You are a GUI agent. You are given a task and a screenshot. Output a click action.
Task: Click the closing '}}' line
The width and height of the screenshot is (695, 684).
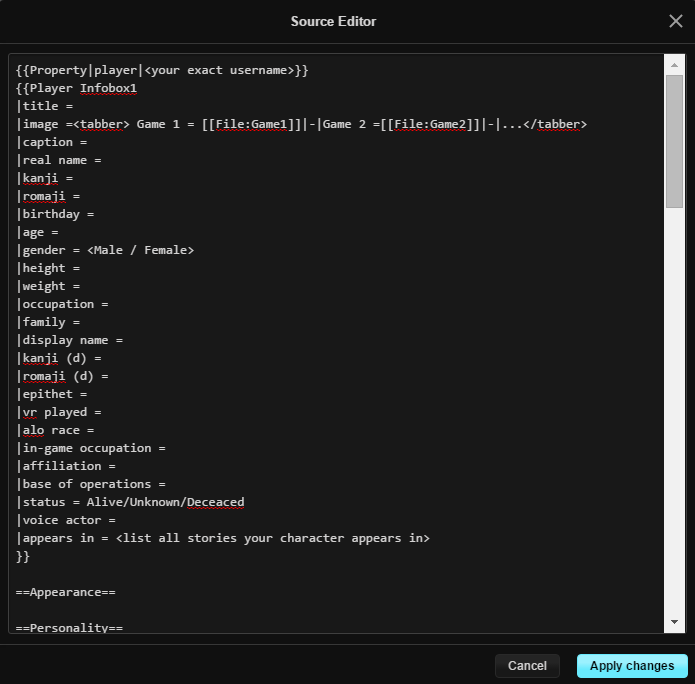[x=23, y=556]
